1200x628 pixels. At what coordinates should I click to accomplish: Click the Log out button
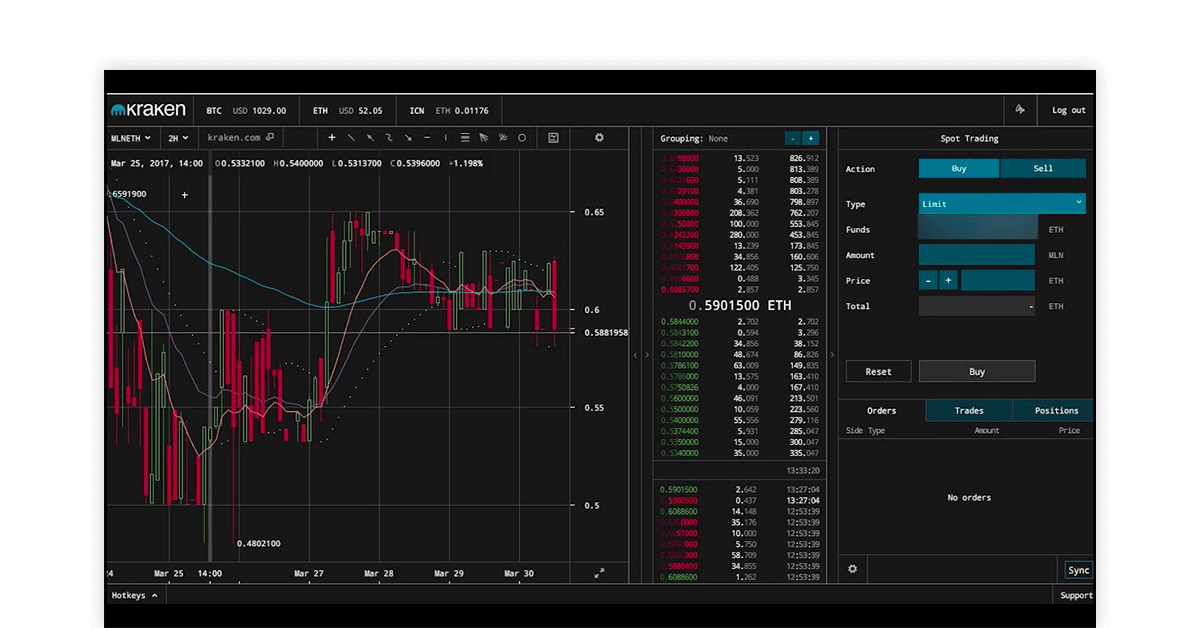[x=1068, y=110]
